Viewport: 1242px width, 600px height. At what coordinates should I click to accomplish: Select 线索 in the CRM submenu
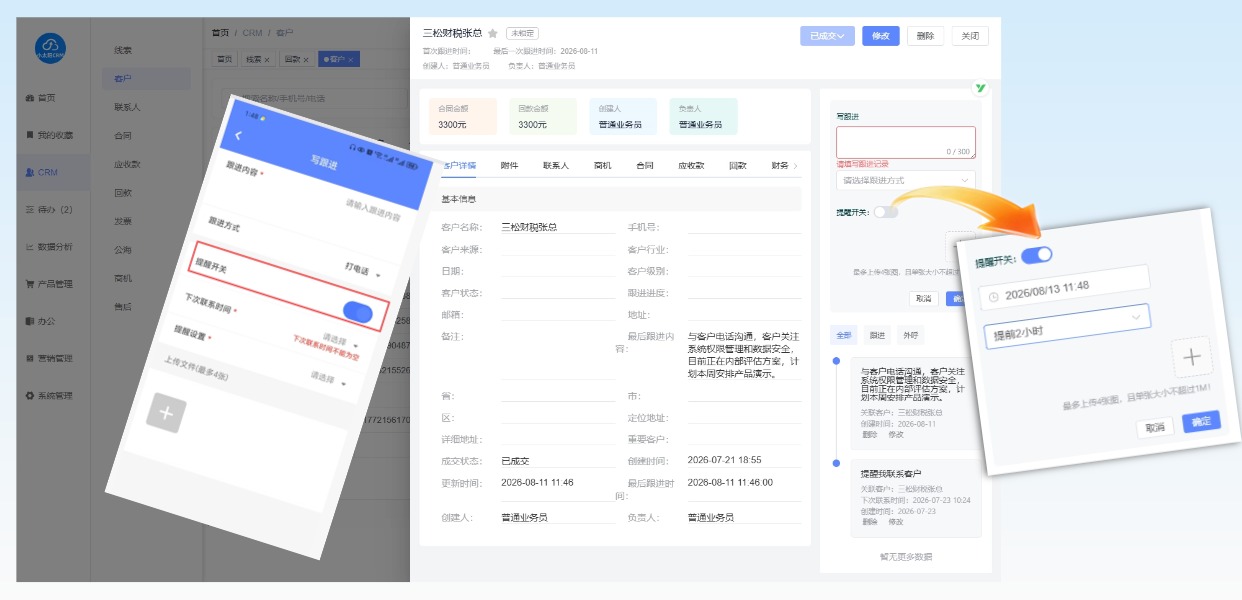[122, 50]
